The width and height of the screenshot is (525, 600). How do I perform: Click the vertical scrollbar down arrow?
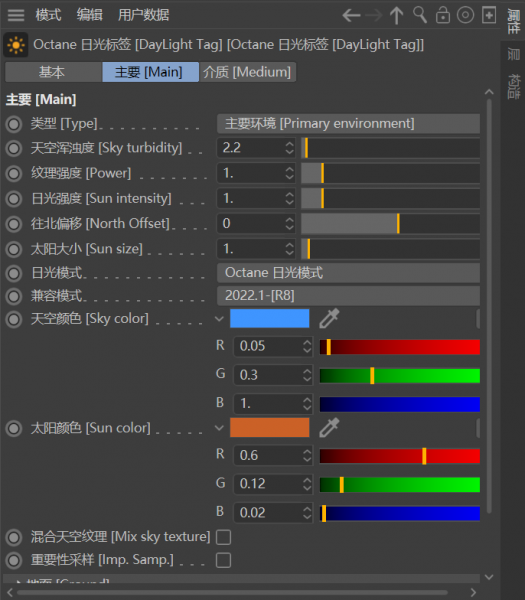pyautogui.click(x=489, y=577)
